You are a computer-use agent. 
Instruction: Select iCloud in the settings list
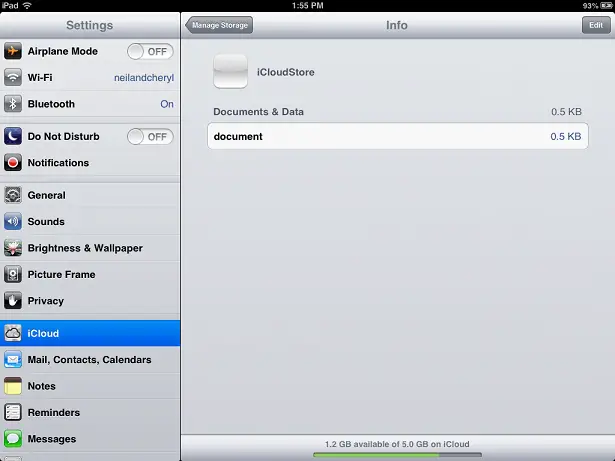pos(90,333)
